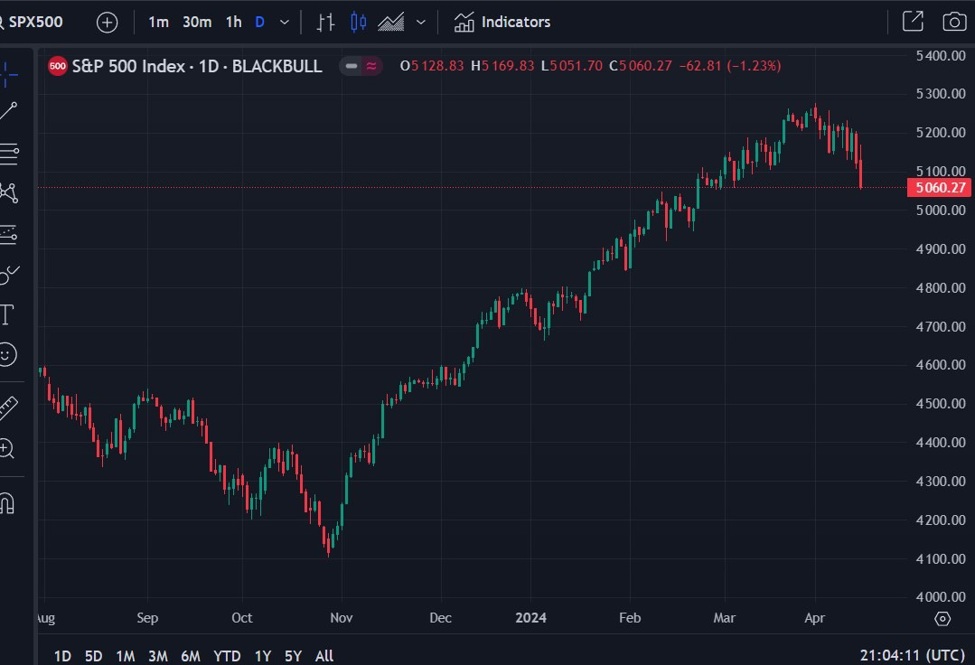
Task: Click the compare plus button
Action: 107,21
